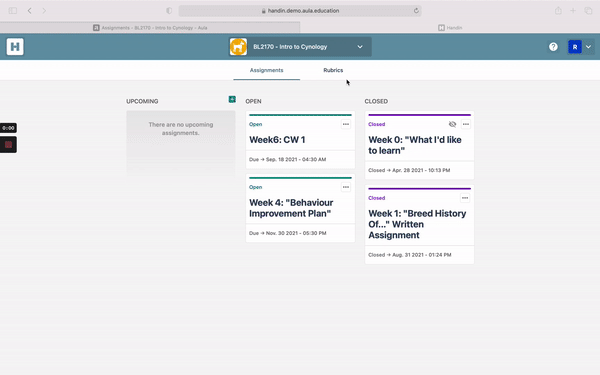Expand the BL2170 course selector dropdown
Screen dimensions: 600x375
pyautogui.click(x=360, y=47)
